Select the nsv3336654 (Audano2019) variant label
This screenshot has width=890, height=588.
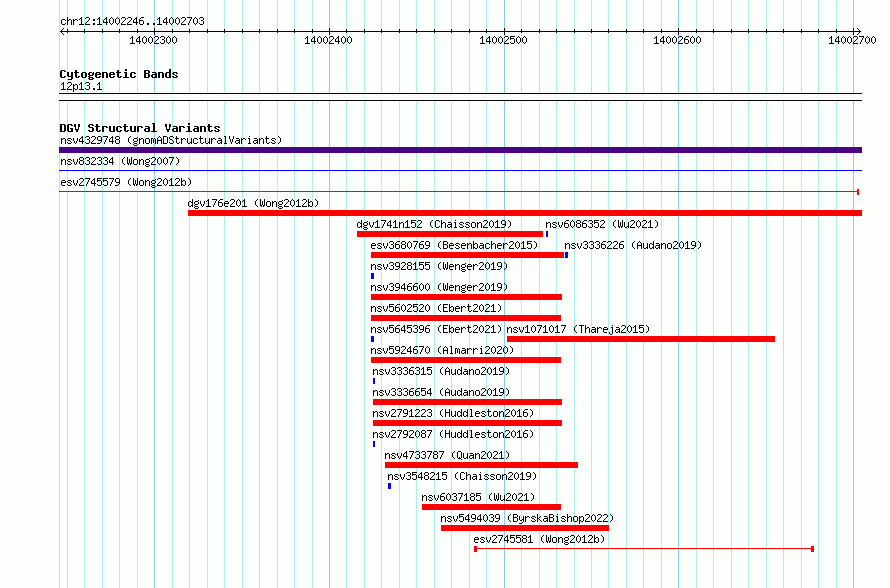click(x=441, y=392)
